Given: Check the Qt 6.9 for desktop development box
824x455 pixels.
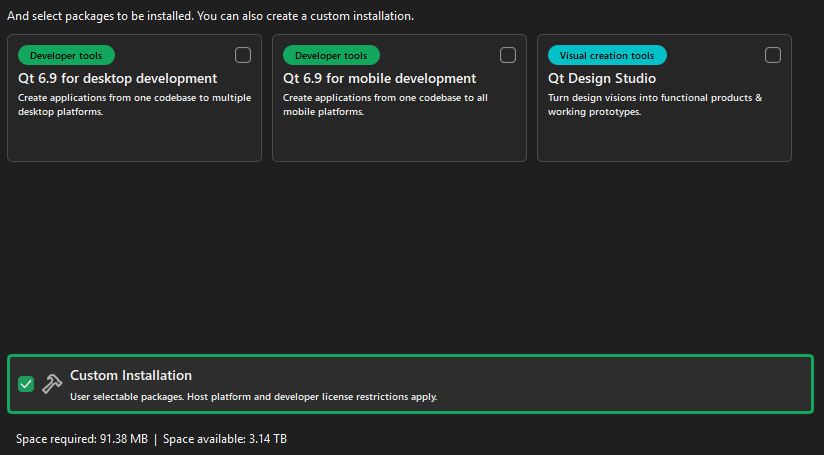Looking at the screenshot, I should [x=243, y=55].
